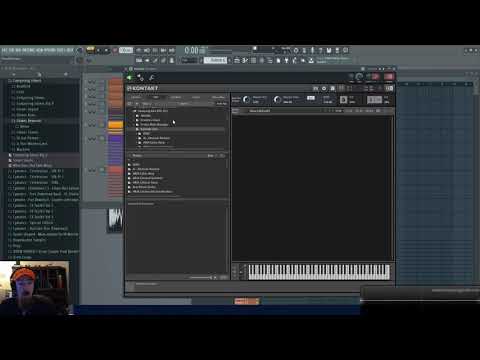This screenshot has width=480, height=360.
Task: Select the yellow highlighted channel button
Action: 115,125
